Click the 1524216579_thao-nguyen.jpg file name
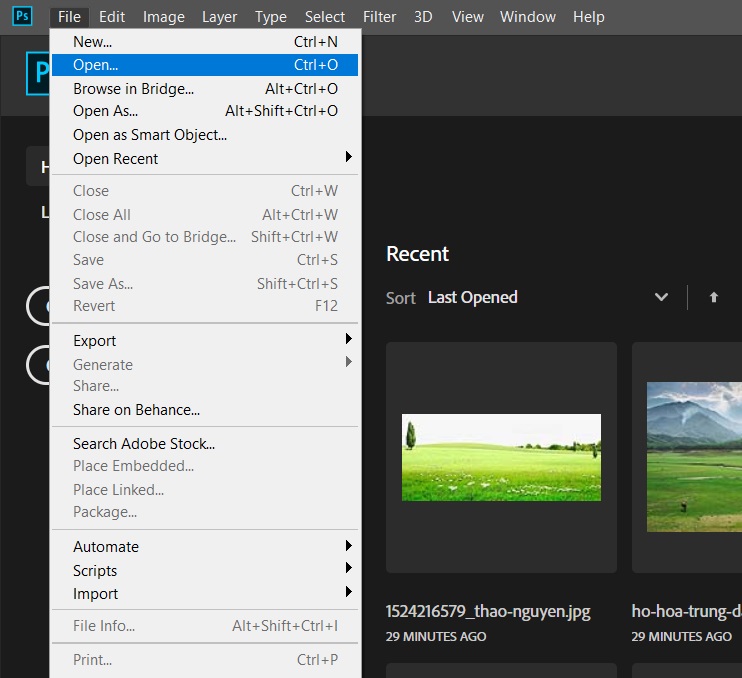 click(x=488, y=611)
